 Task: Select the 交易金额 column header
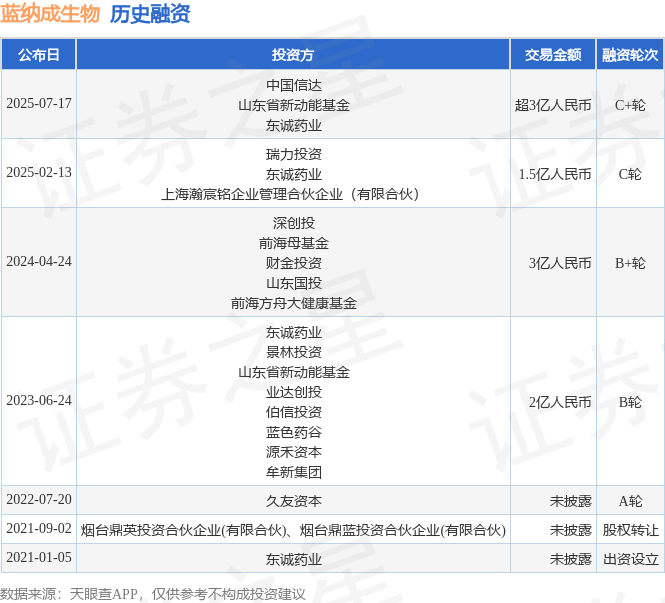click(553, 55)
